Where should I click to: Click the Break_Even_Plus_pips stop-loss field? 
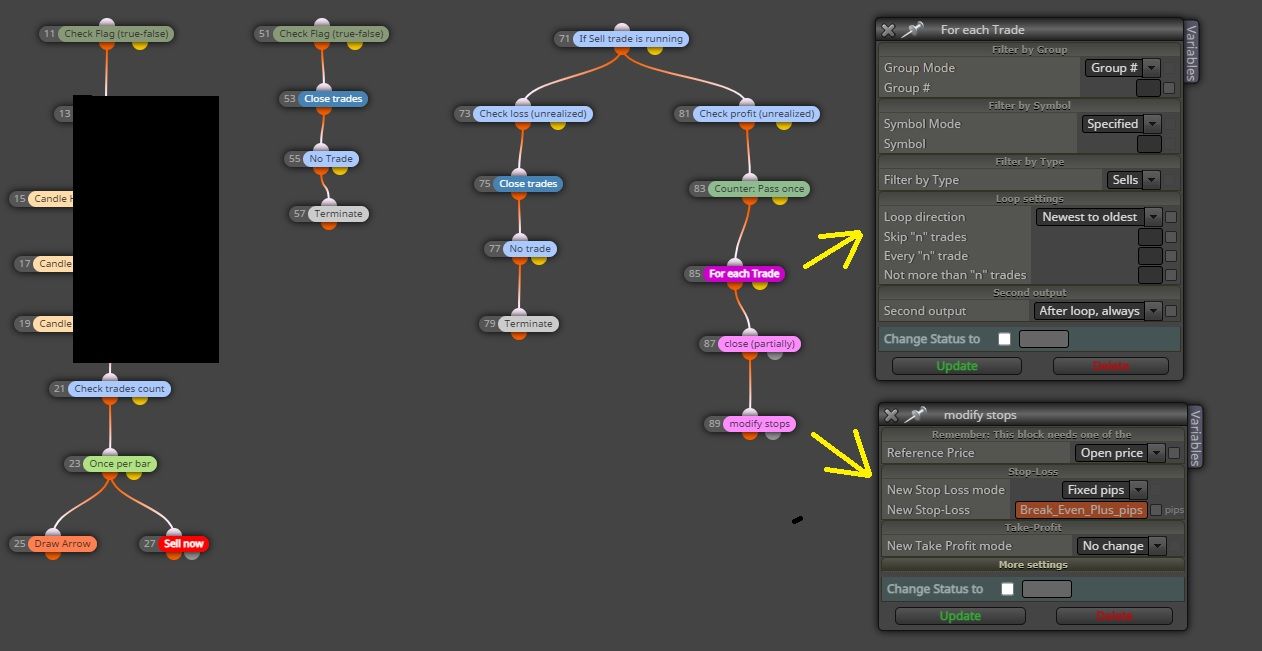pos(1081,510)
